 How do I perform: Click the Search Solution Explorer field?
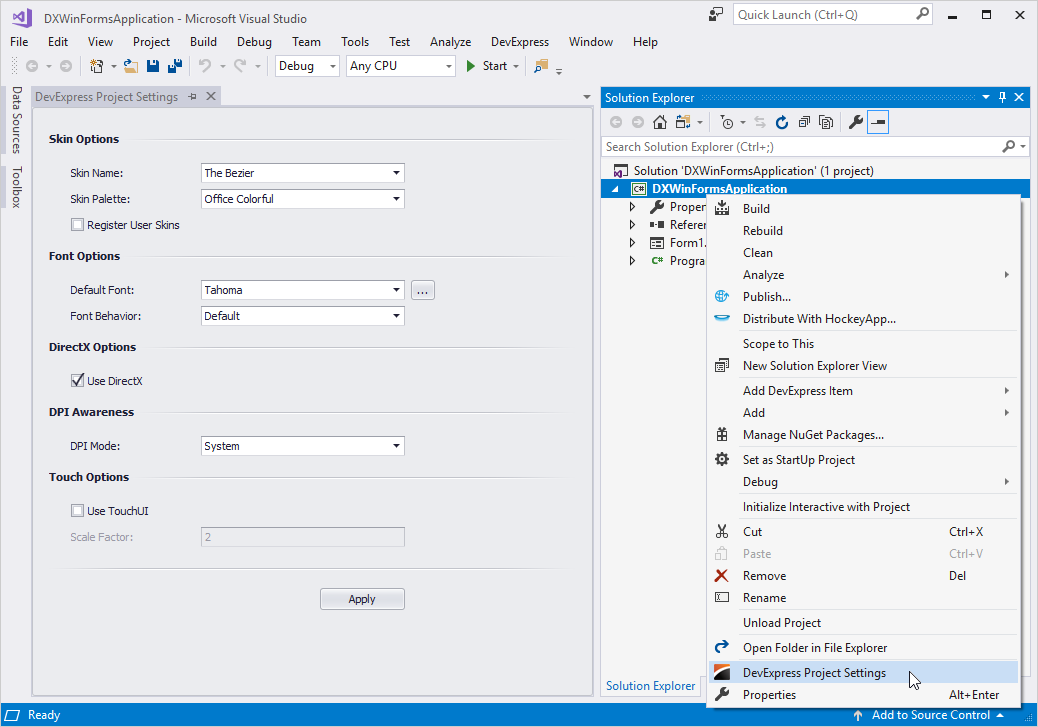[x=800, y=147]
